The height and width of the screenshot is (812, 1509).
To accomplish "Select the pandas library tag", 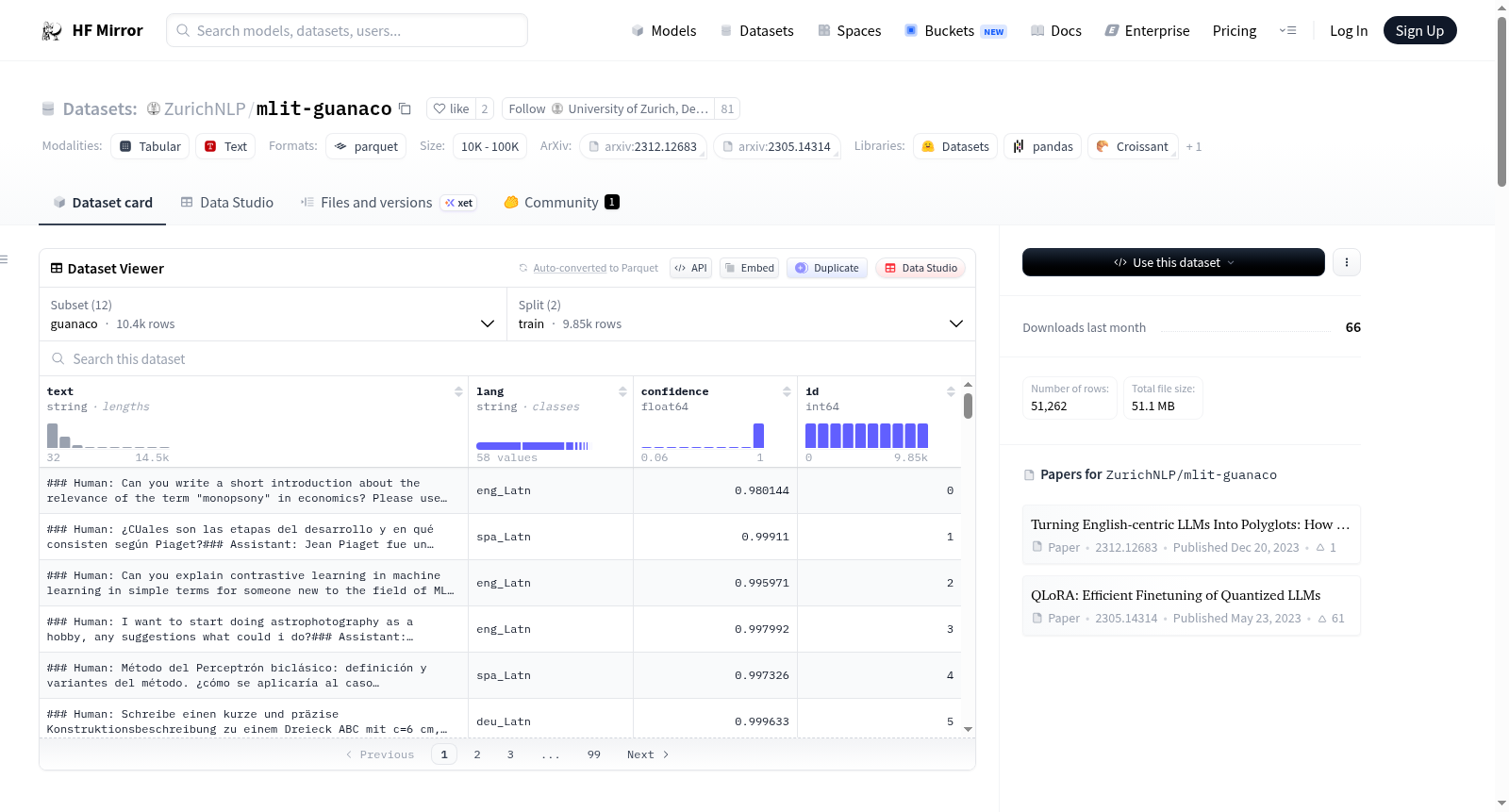I will (1043, 147).
